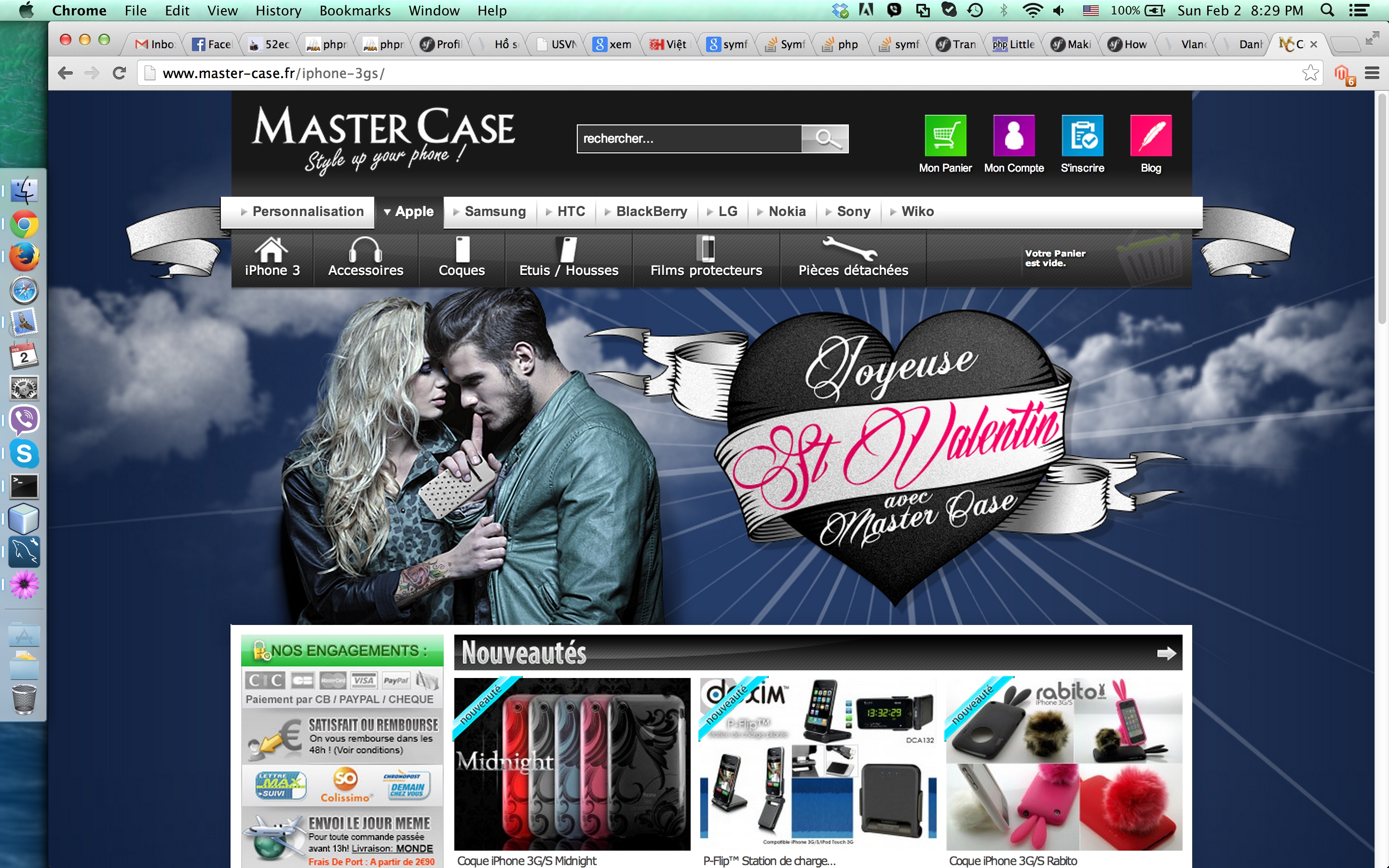The width and height of the screenshot is (1389, 868).
Task: Open Coque iPhone 3G/S Rabito link
Action: click(1013, 861)
